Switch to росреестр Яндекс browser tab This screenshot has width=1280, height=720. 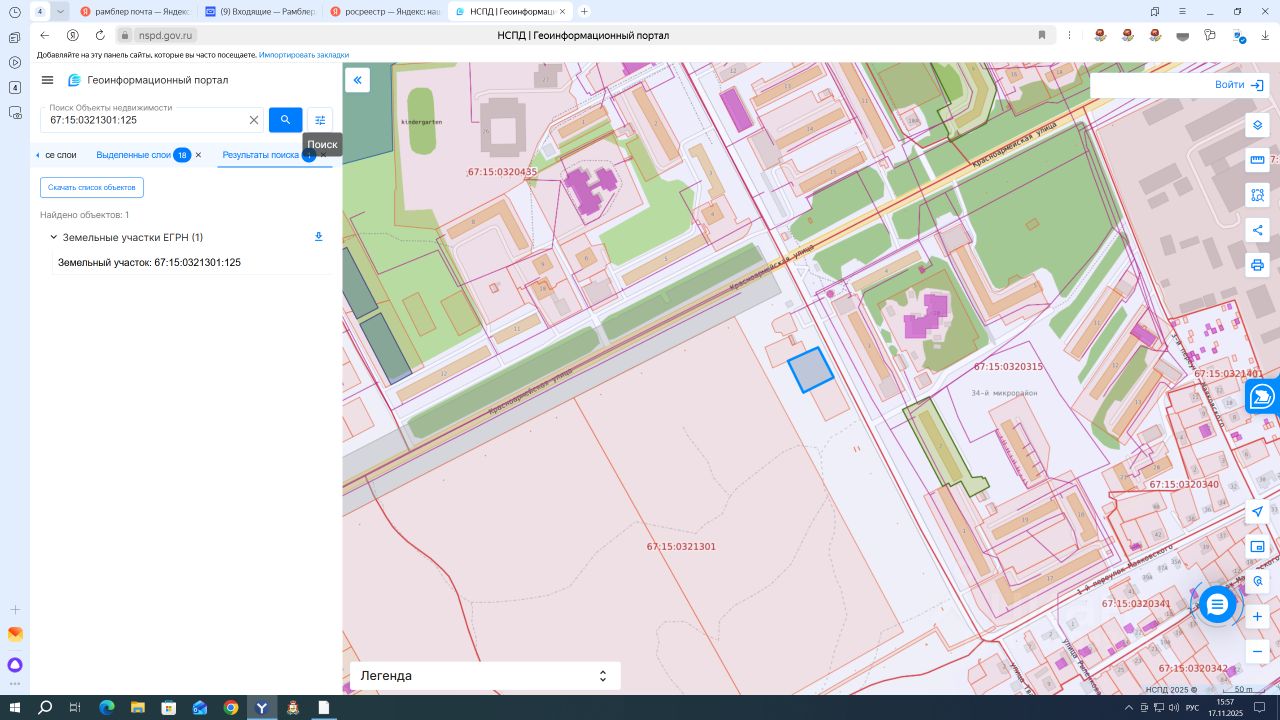[385, 11]
